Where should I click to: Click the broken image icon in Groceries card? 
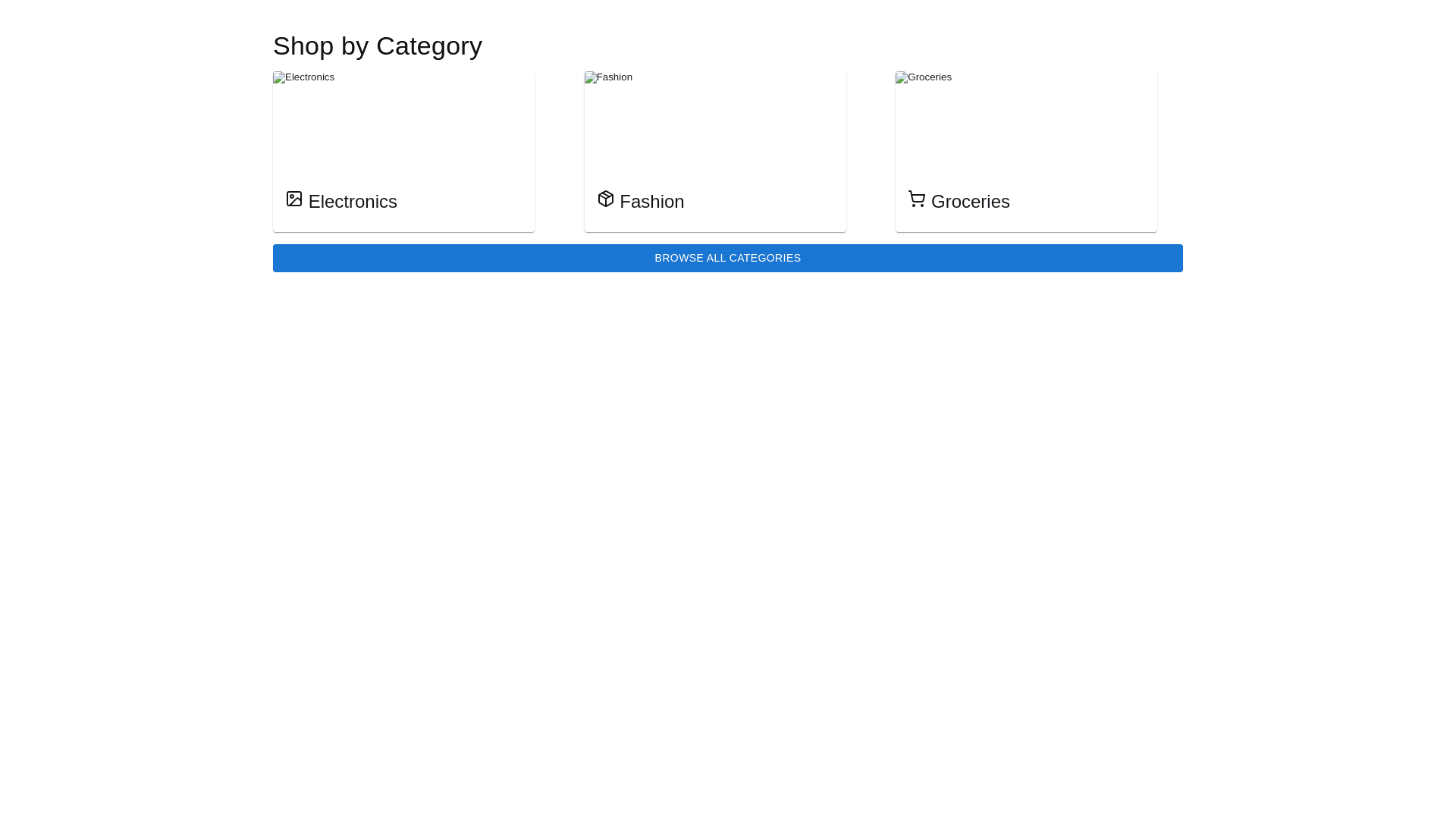[x=901, y=77]
